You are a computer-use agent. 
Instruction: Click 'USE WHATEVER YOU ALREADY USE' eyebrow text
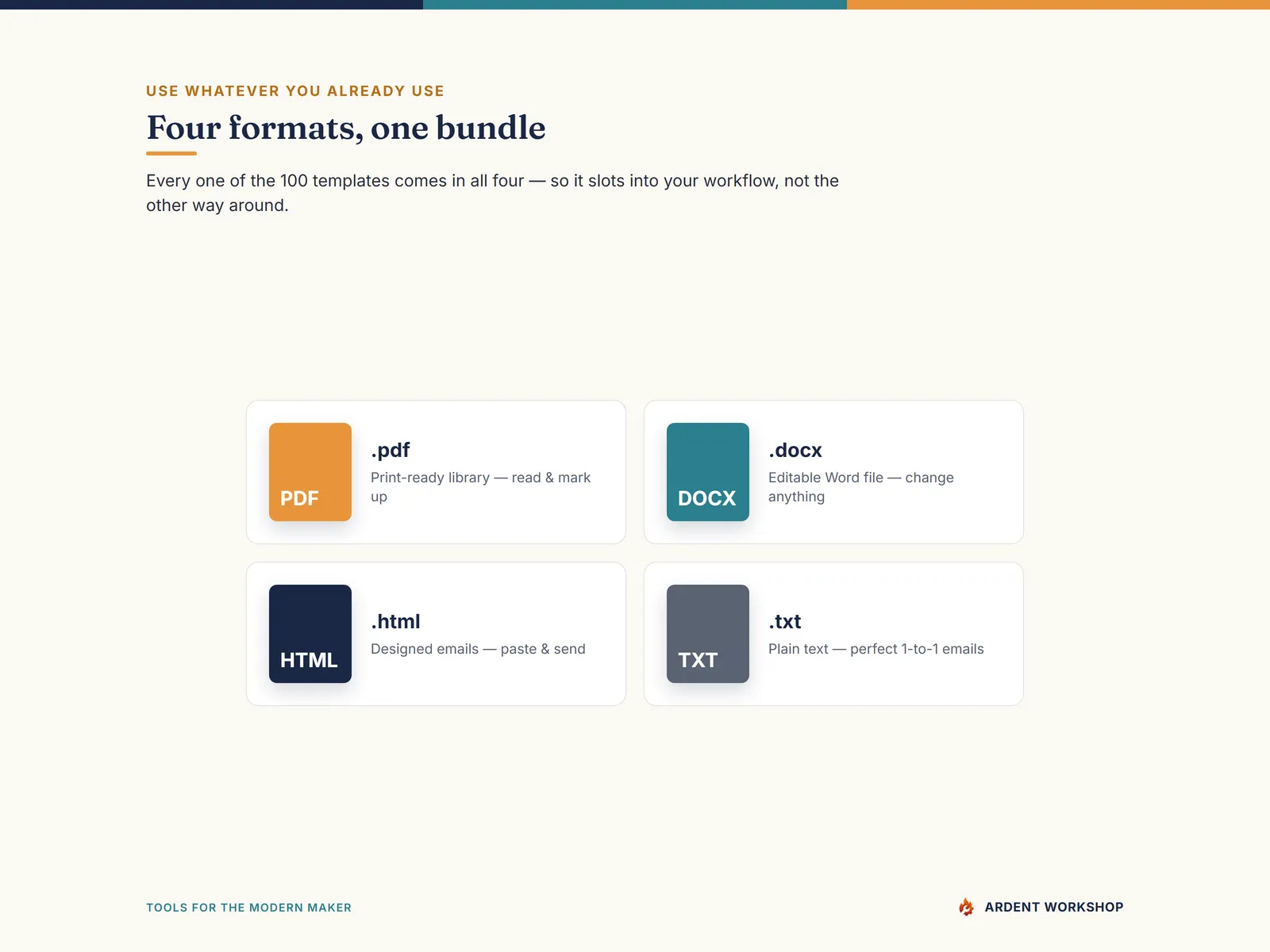coord(295,91)
